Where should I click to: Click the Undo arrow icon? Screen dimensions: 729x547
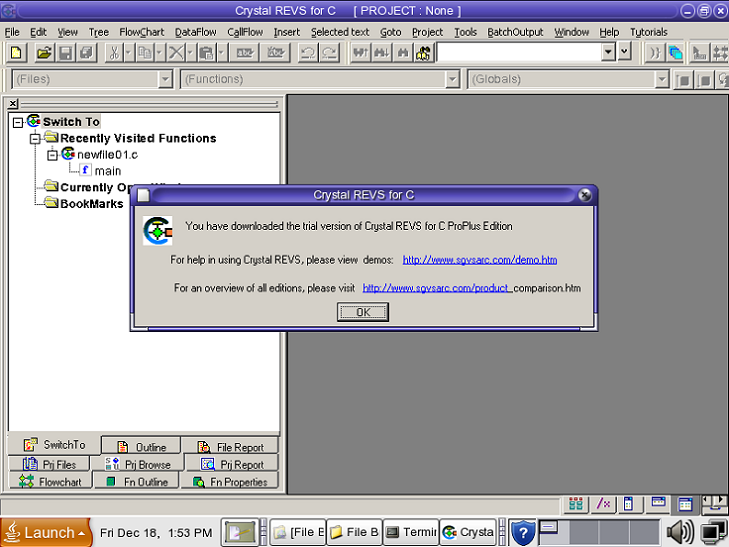point(307,53)
